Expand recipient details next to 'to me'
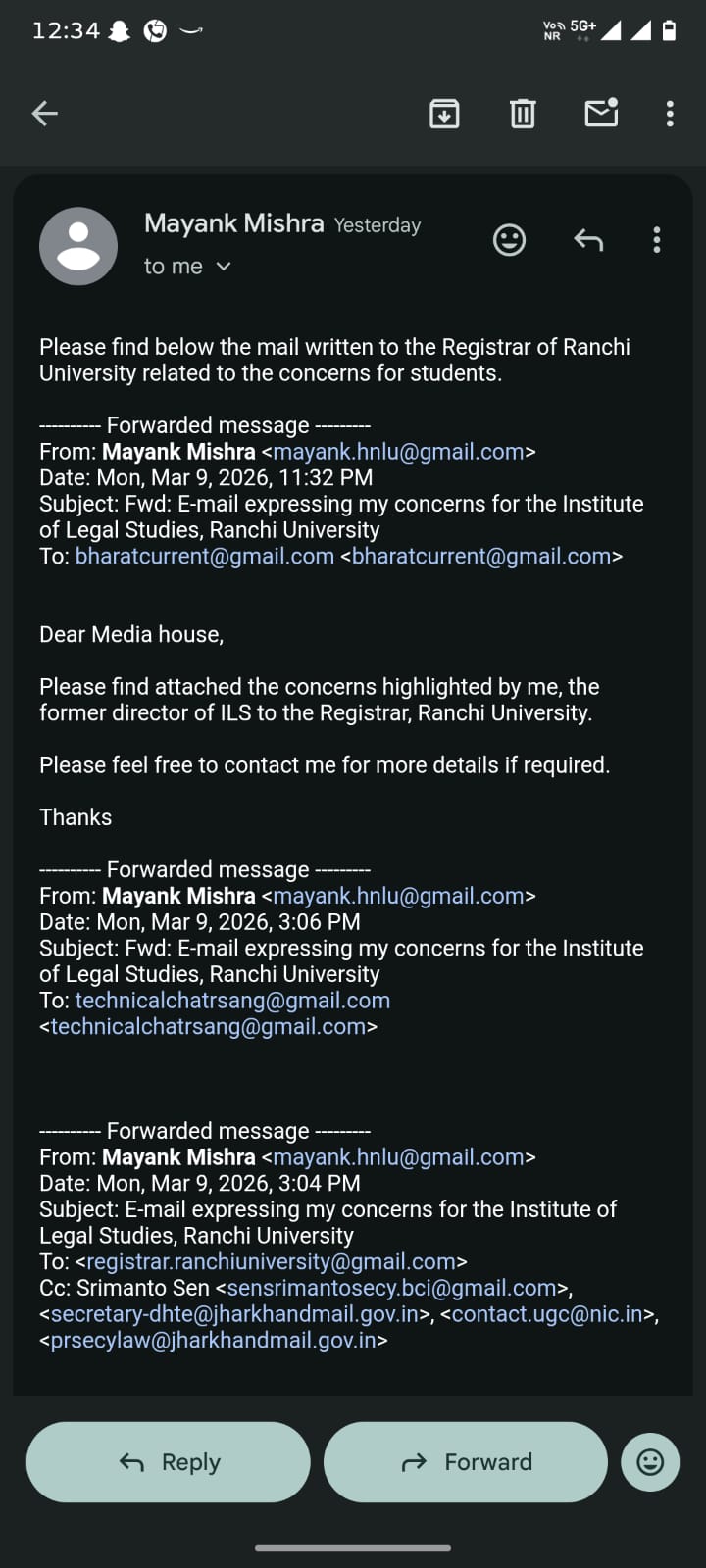The width and height of the screenshot is (706, 1568). [x=224, y=267]
